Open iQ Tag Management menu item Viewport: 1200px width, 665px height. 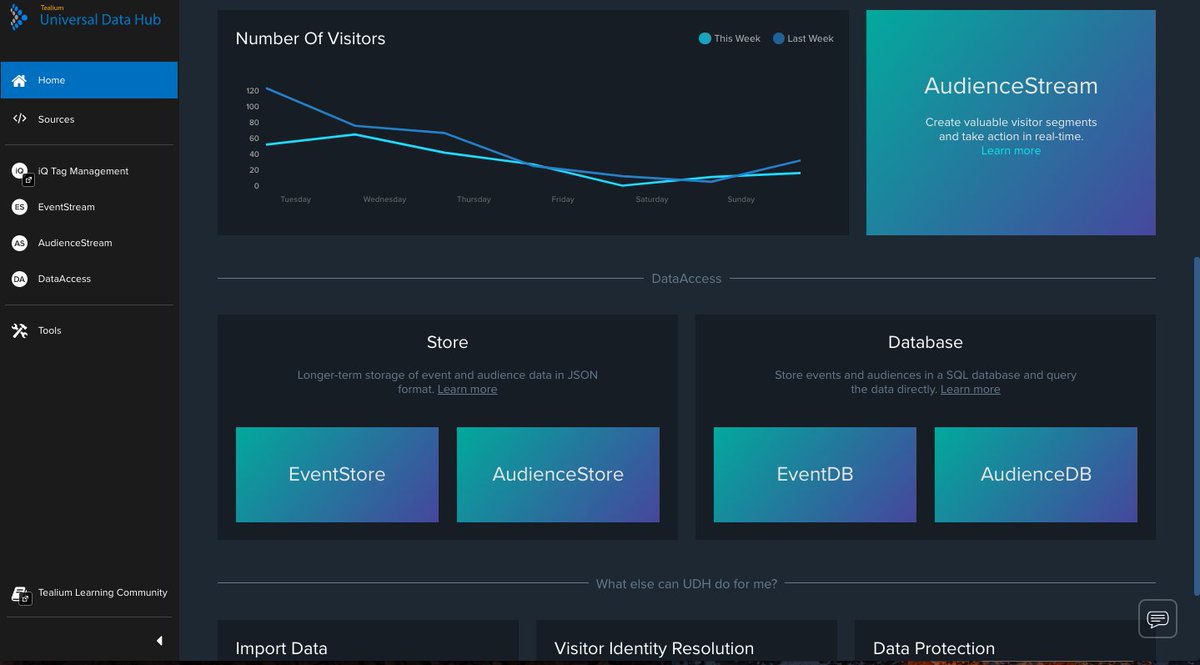[89, 171]
